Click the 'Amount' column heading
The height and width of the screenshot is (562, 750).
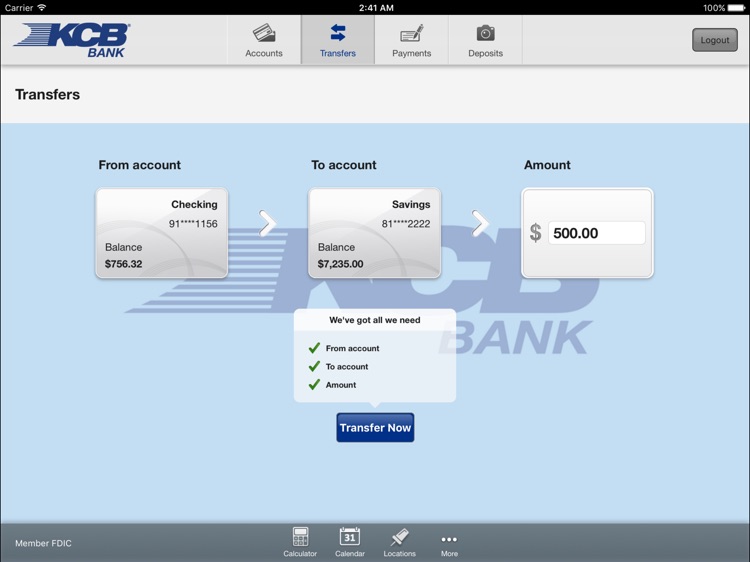547,165
